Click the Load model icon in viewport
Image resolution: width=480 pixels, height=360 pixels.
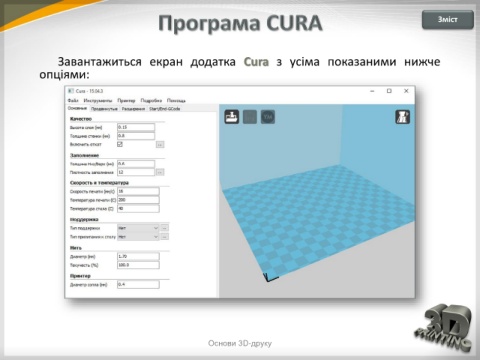point(232,117)
